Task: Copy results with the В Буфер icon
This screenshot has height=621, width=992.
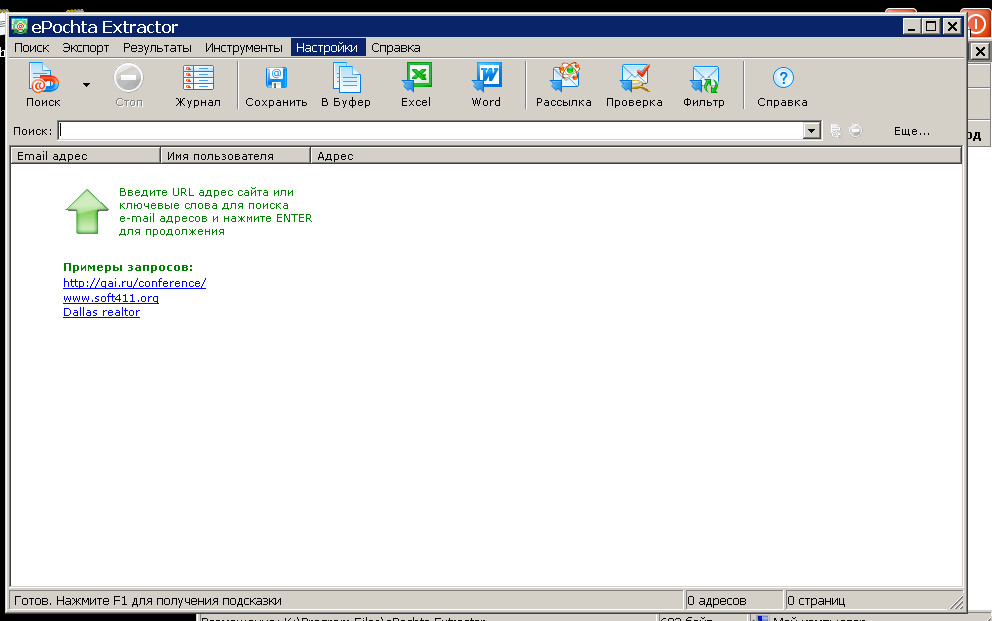Action: [346, 84]
